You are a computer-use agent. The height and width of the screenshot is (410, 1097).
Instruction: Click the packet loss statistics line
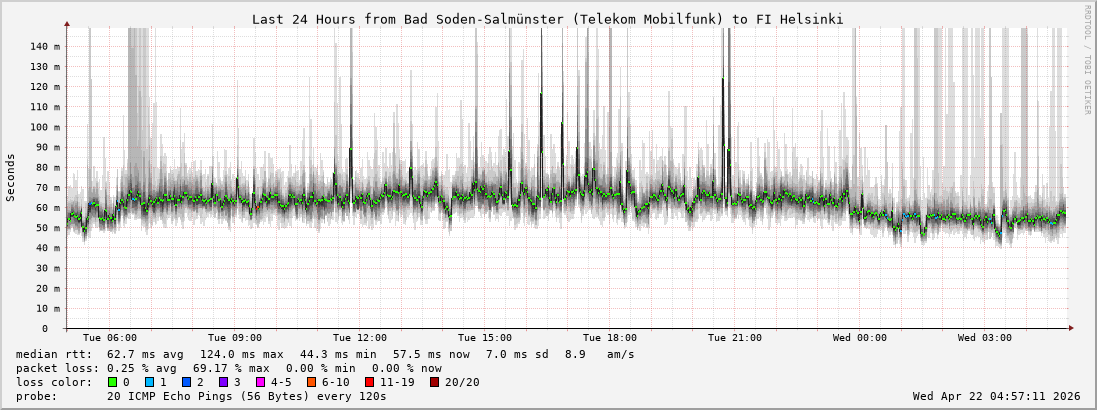(x=228, y=368)
